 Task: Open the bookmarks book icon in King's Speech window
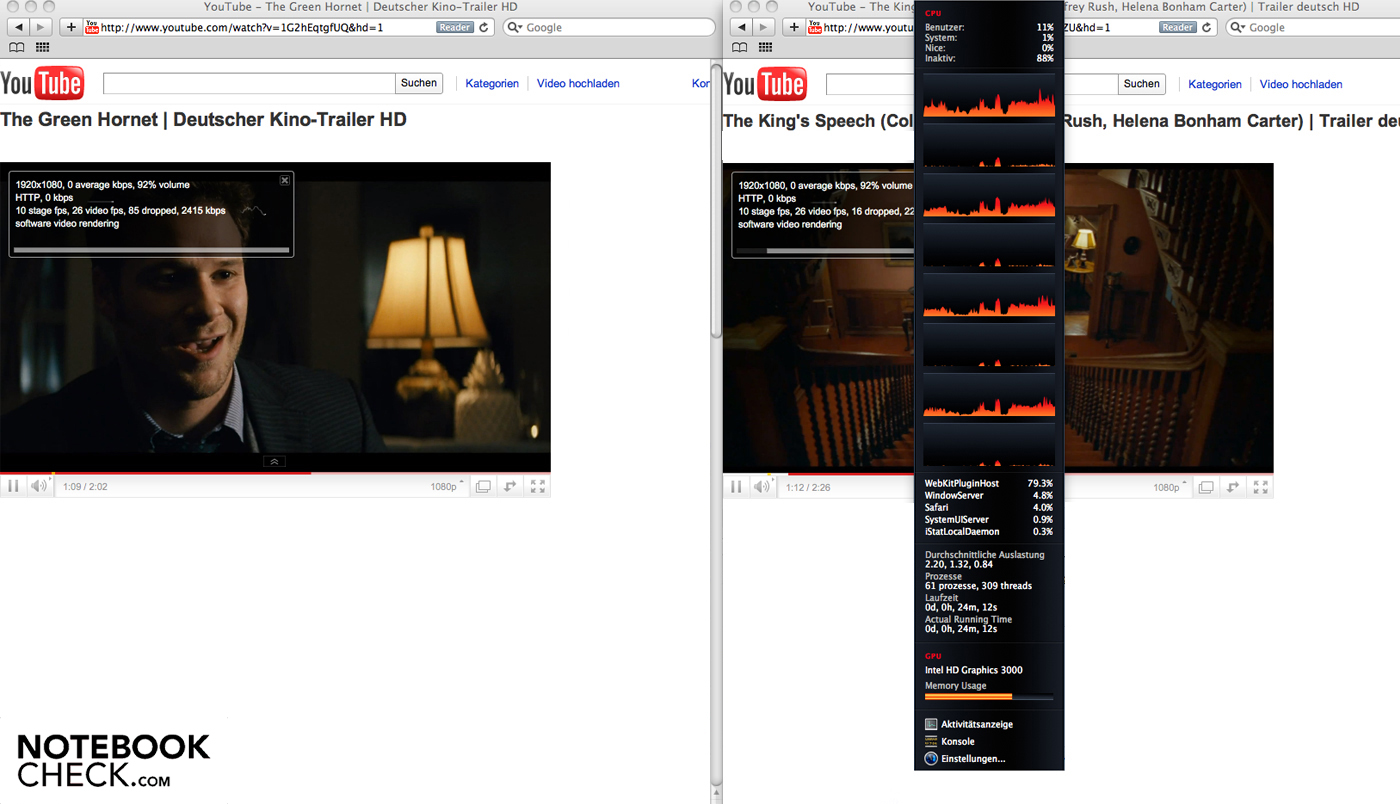[x=740, y=47]
